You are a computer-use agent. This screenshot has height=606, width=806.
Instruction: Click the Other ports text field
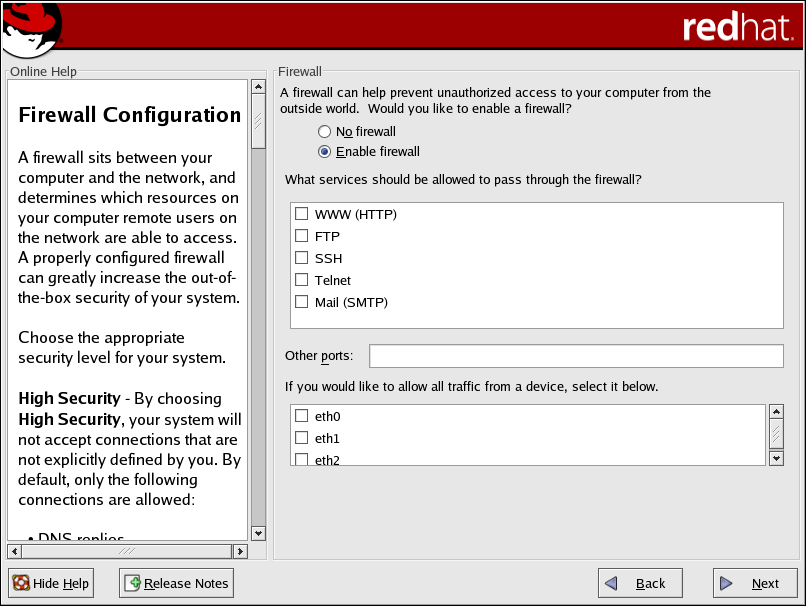click(575, 356)
